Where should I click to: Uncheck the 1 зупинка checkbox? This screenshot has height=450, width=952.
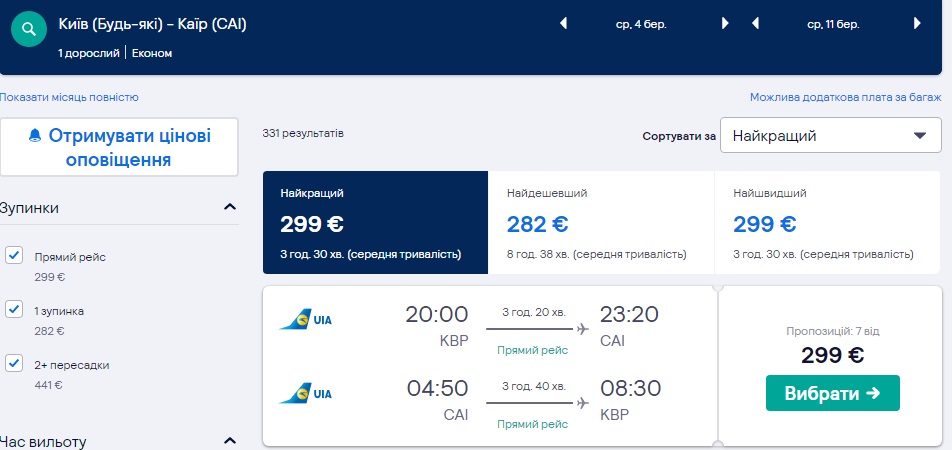point(14,309)
